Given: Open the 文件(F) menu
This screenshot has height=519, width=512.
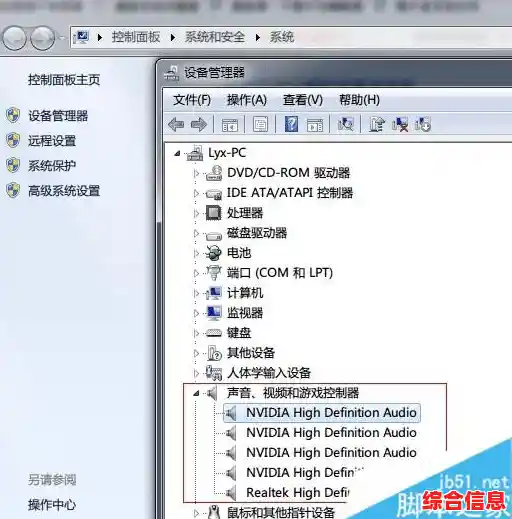Looking at the screenshot, I should (x=192, y=100).
